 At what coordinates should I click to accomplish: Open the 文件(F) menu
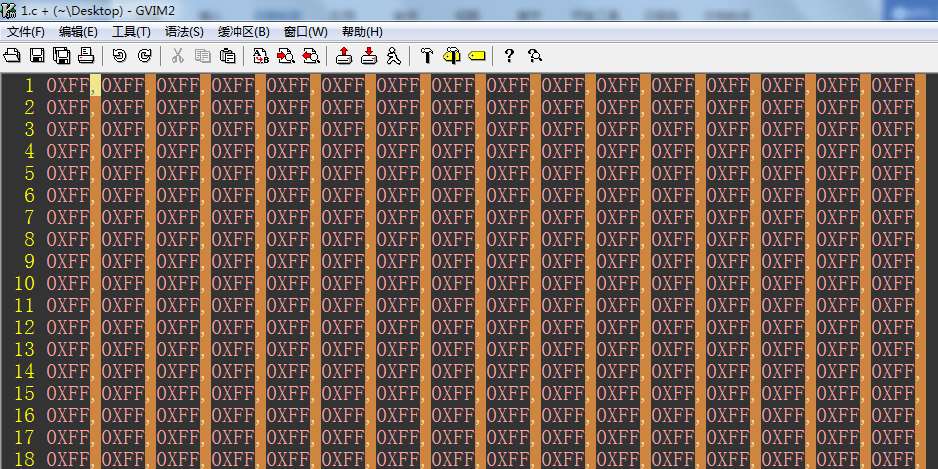[26, 32]
